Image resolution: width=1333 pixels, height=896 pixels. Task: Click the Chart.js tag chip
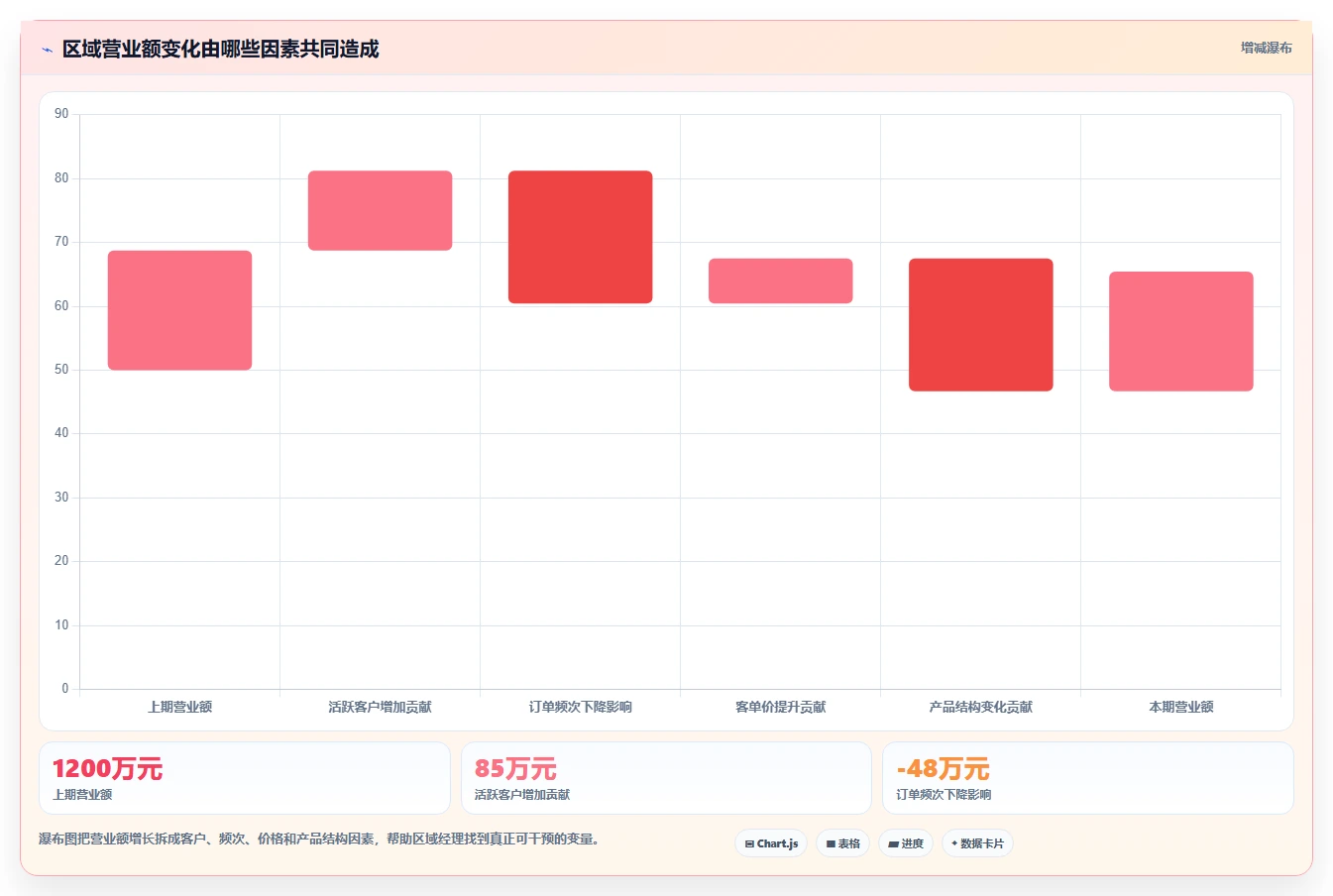[x=771, y=843]
